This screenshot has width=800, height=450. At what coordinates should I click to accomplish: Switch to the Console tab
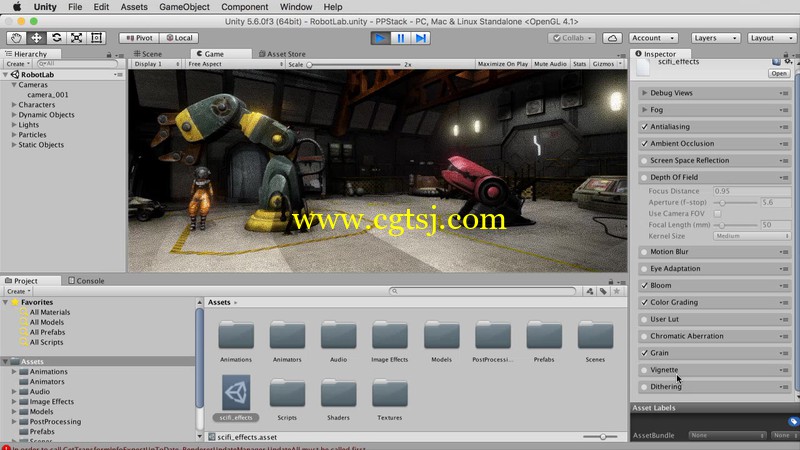(x=86, y=281)
